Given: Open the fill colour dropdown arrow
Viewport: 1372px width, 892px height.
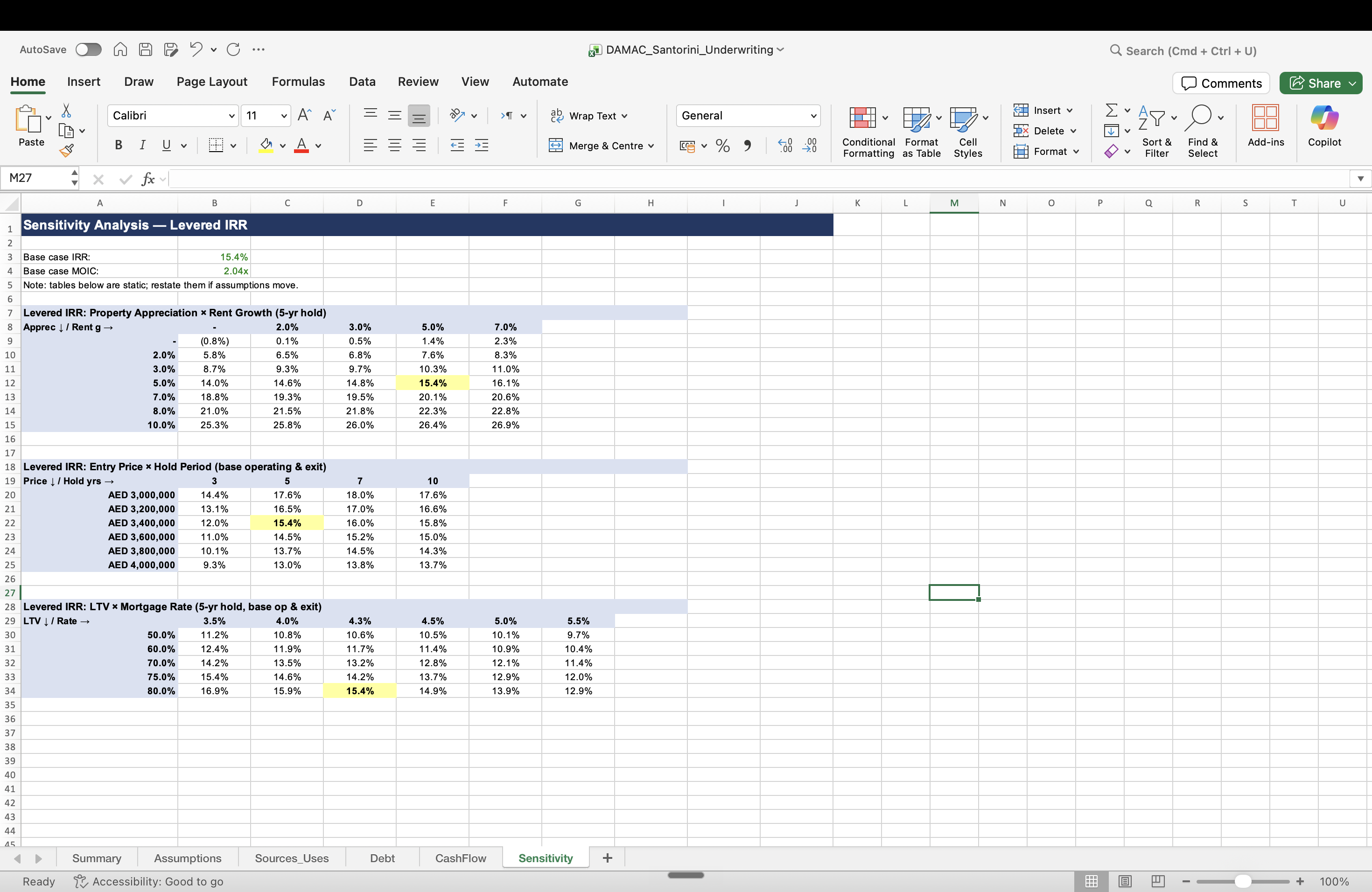Looking at the screenshot, I should 282,146.
